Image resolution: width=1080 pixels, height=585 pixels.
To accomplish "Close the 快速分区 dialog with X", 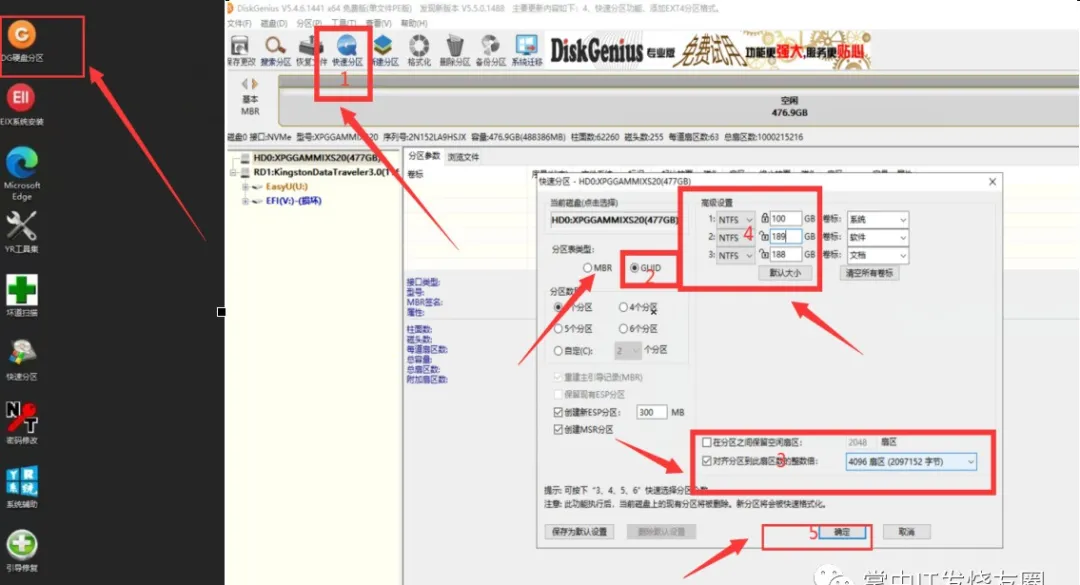I will tap(992, 182).
